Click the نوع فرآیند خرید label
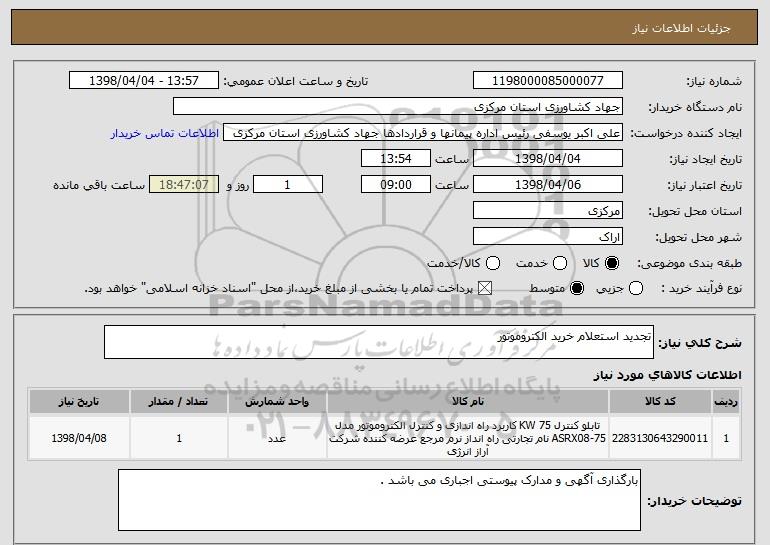Viewport: 770px width, 545px height. pyautogui.click(x=702, y=289)
